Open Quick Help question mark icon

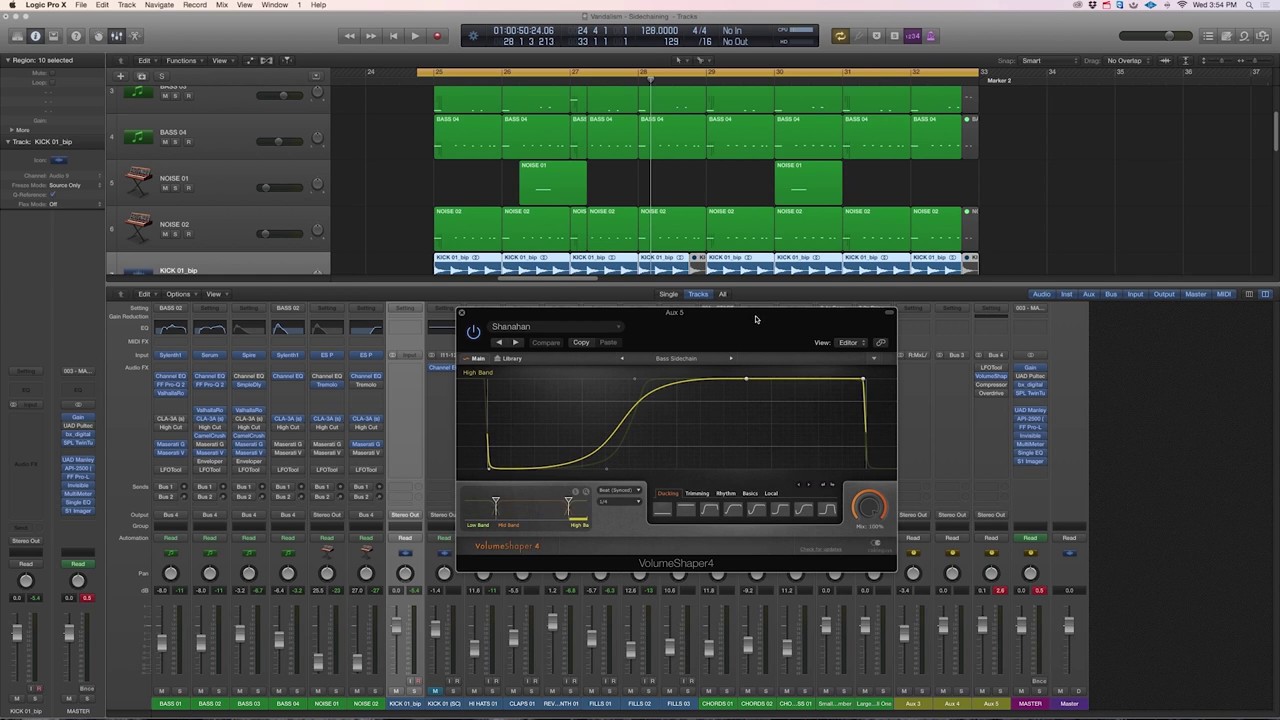[x=76, y=36]
